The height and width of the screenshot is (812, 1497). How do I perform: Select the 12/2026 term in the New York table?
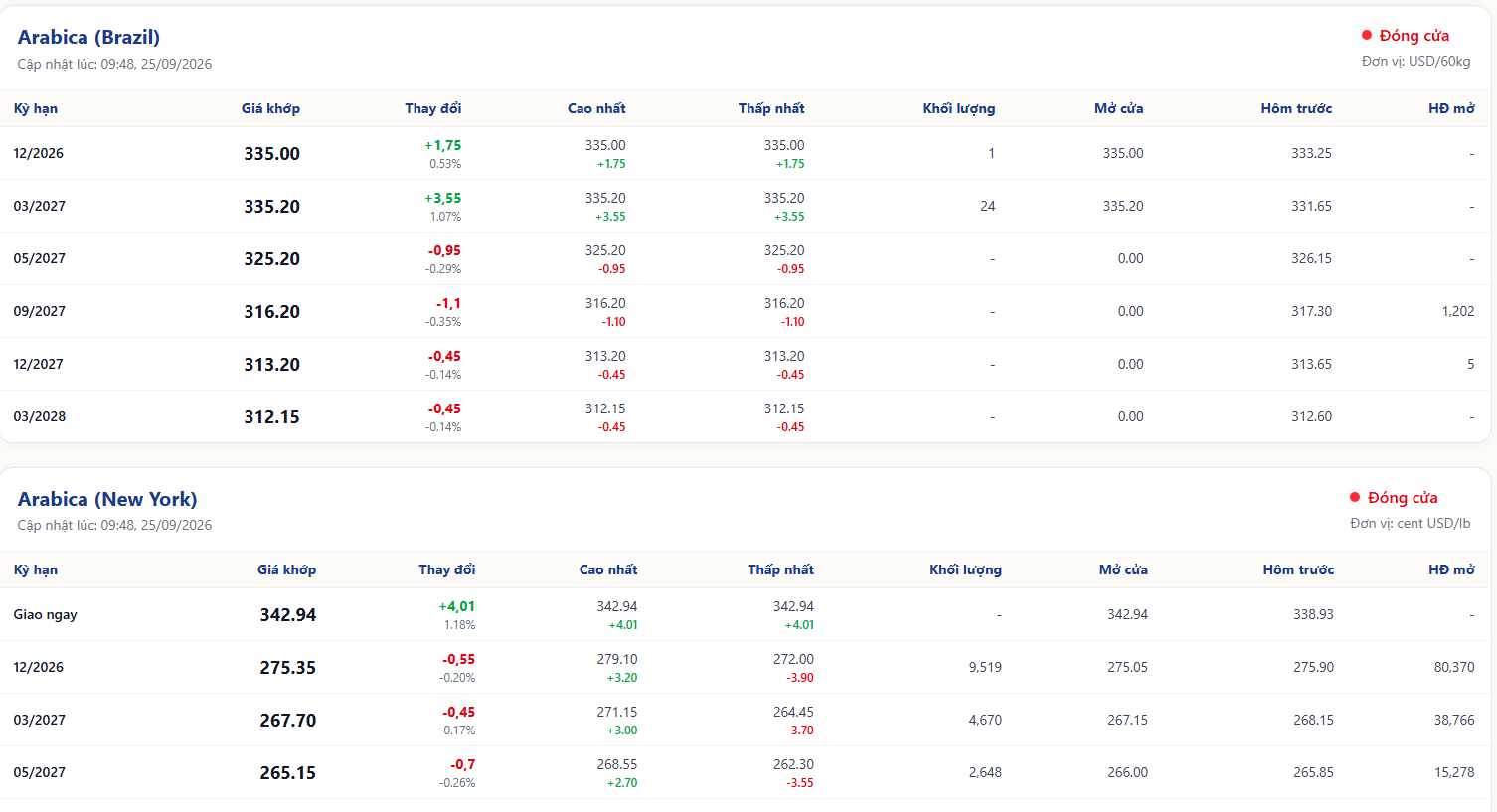point(39,667)
